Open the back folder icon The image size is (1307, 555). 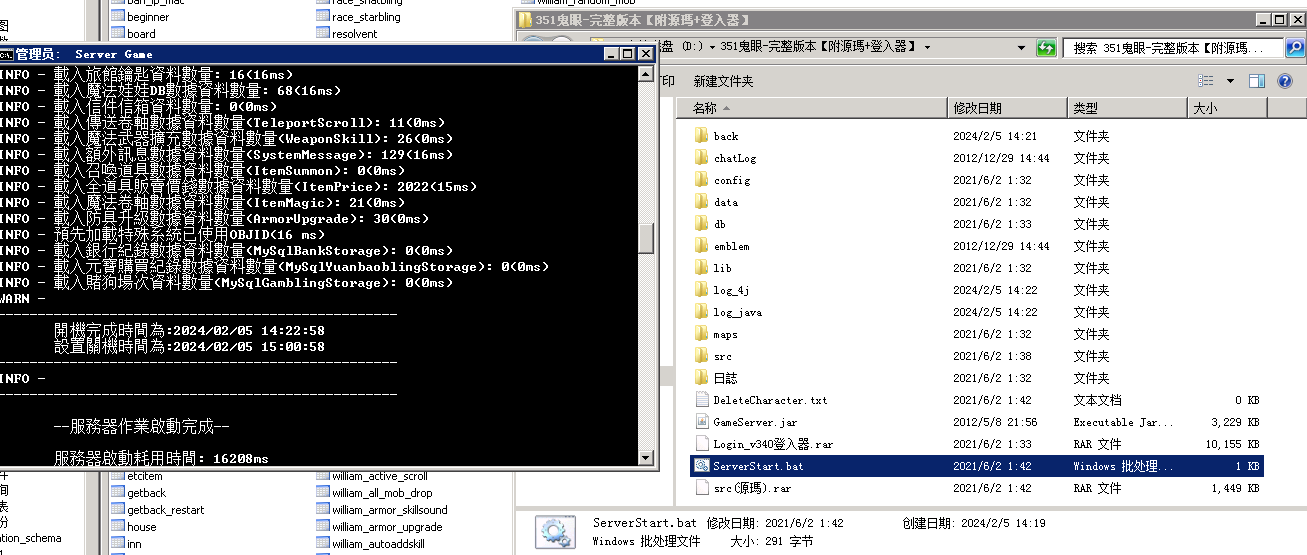(x=701, y=136)
